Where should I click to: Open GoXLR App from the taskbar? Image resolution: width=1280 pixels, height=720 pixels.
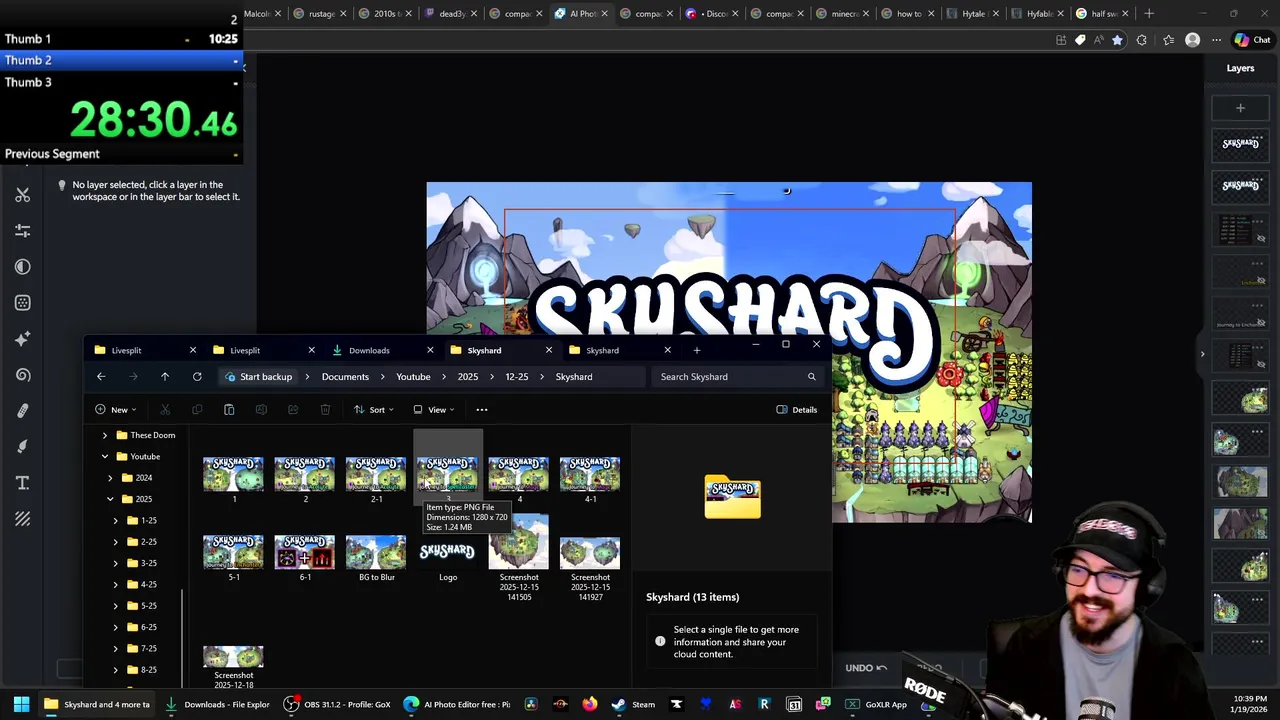coord(877,704)
